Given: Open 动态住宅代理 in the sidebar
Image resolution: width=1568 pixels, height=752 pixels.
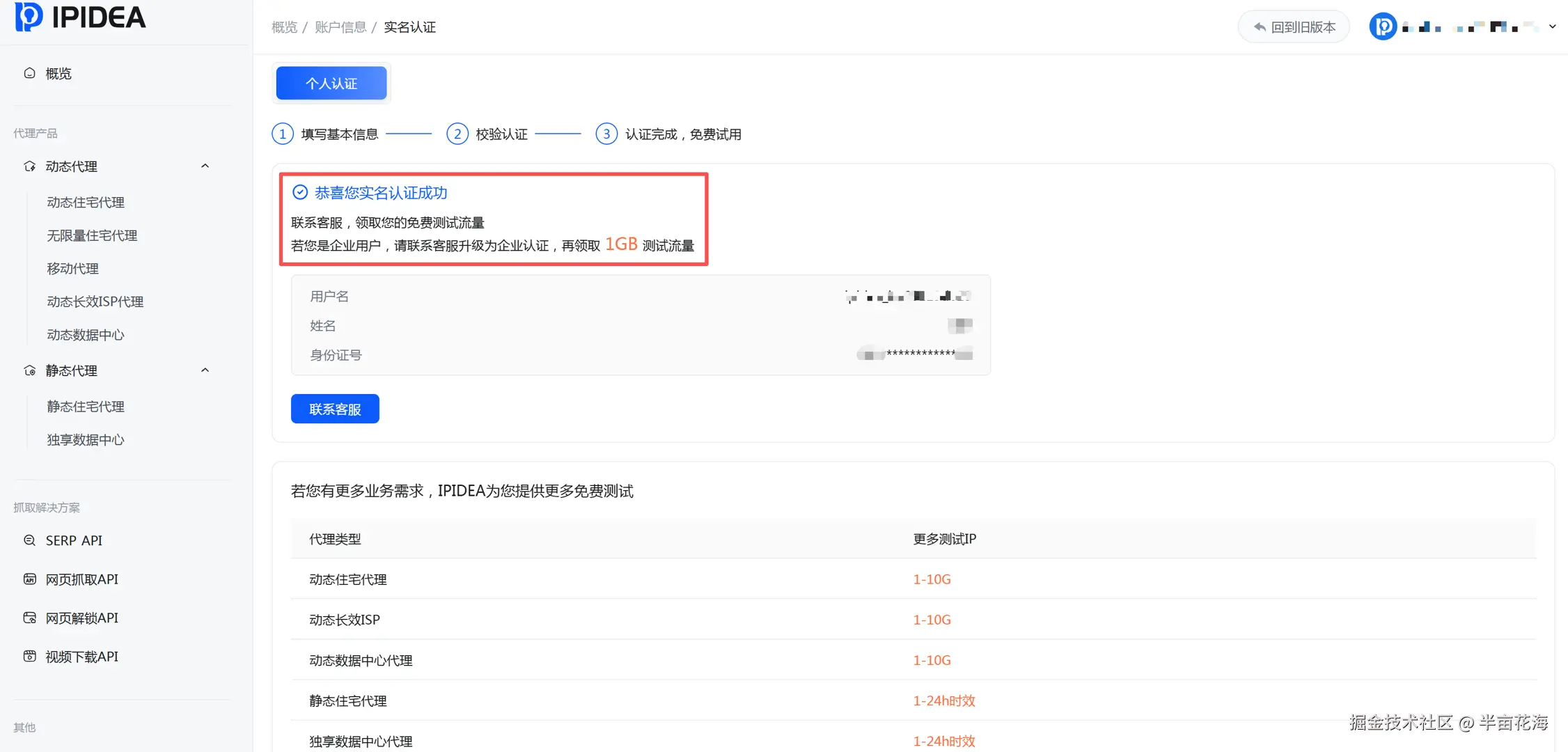Looking at the screenshot, I should tap(86, 203).
